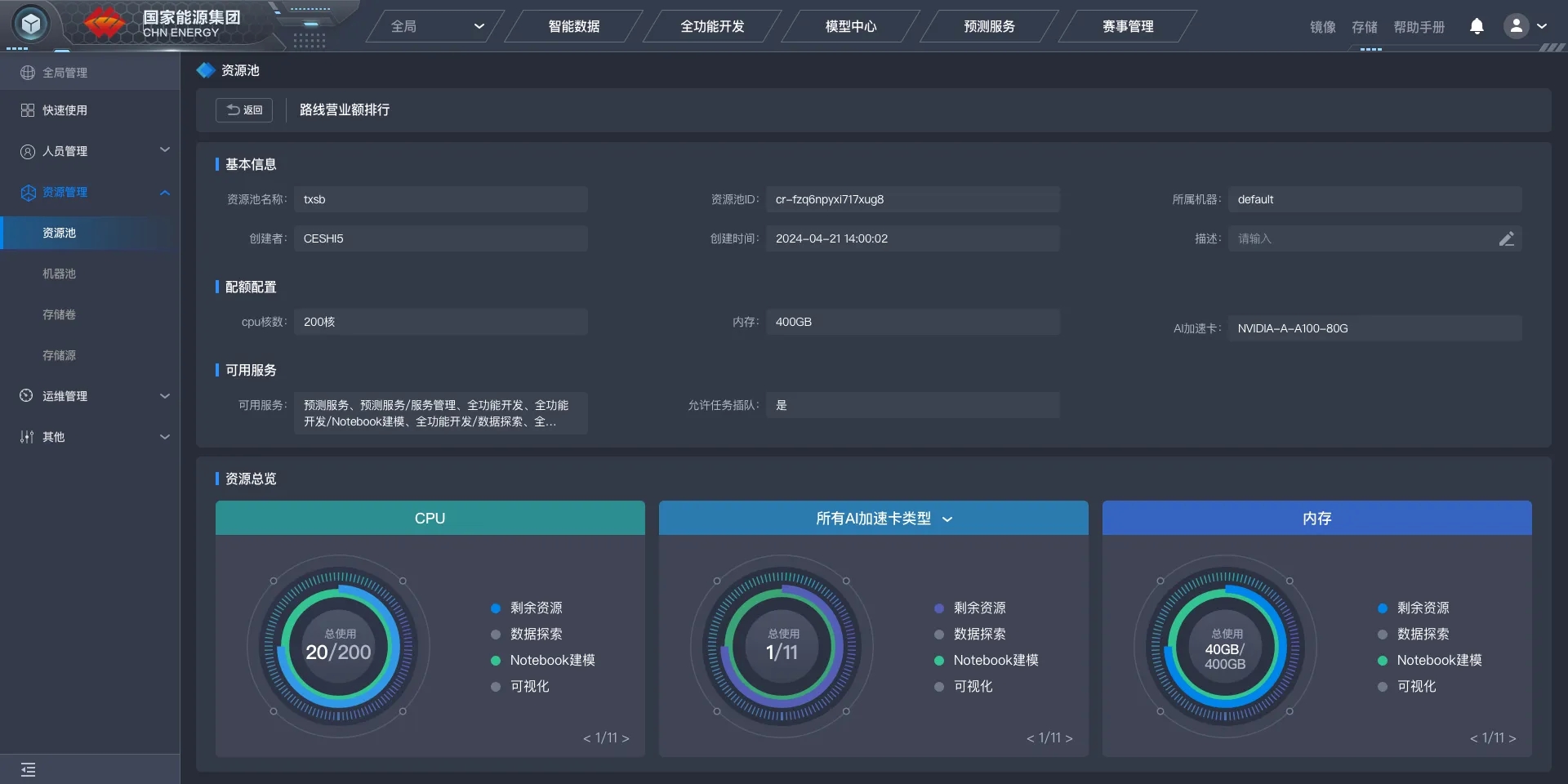Open the 全局 dropdown in top navigation
This screenshot has height=784, width=1568.
click(x=437, y=26)
